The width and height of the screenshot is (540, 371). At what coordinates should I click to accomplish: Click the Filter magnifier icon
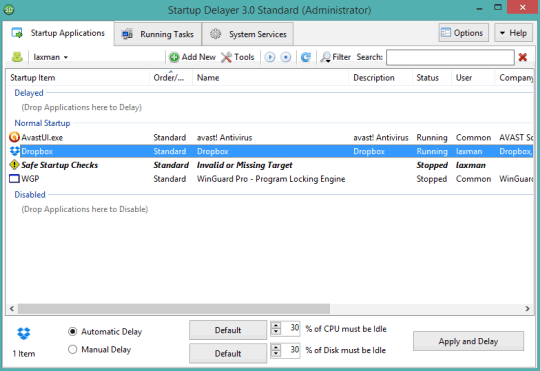(325, 57)
